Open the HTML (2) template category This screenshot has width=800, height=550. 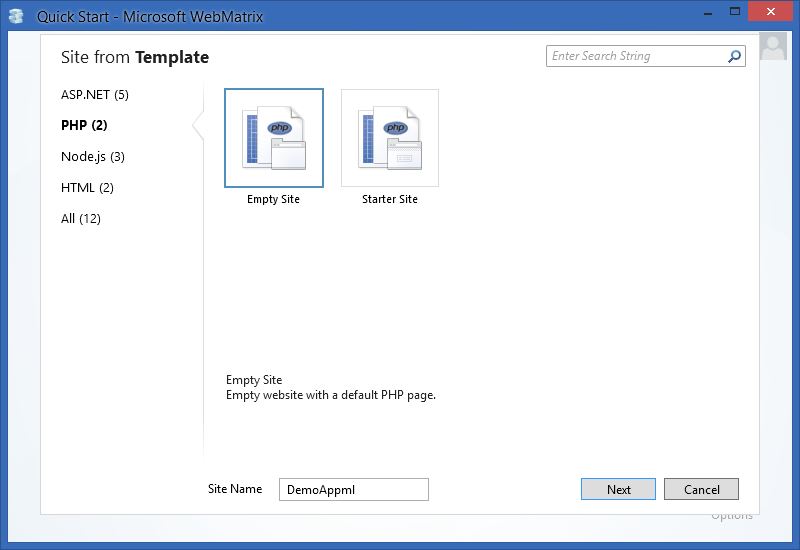(87, 187)
